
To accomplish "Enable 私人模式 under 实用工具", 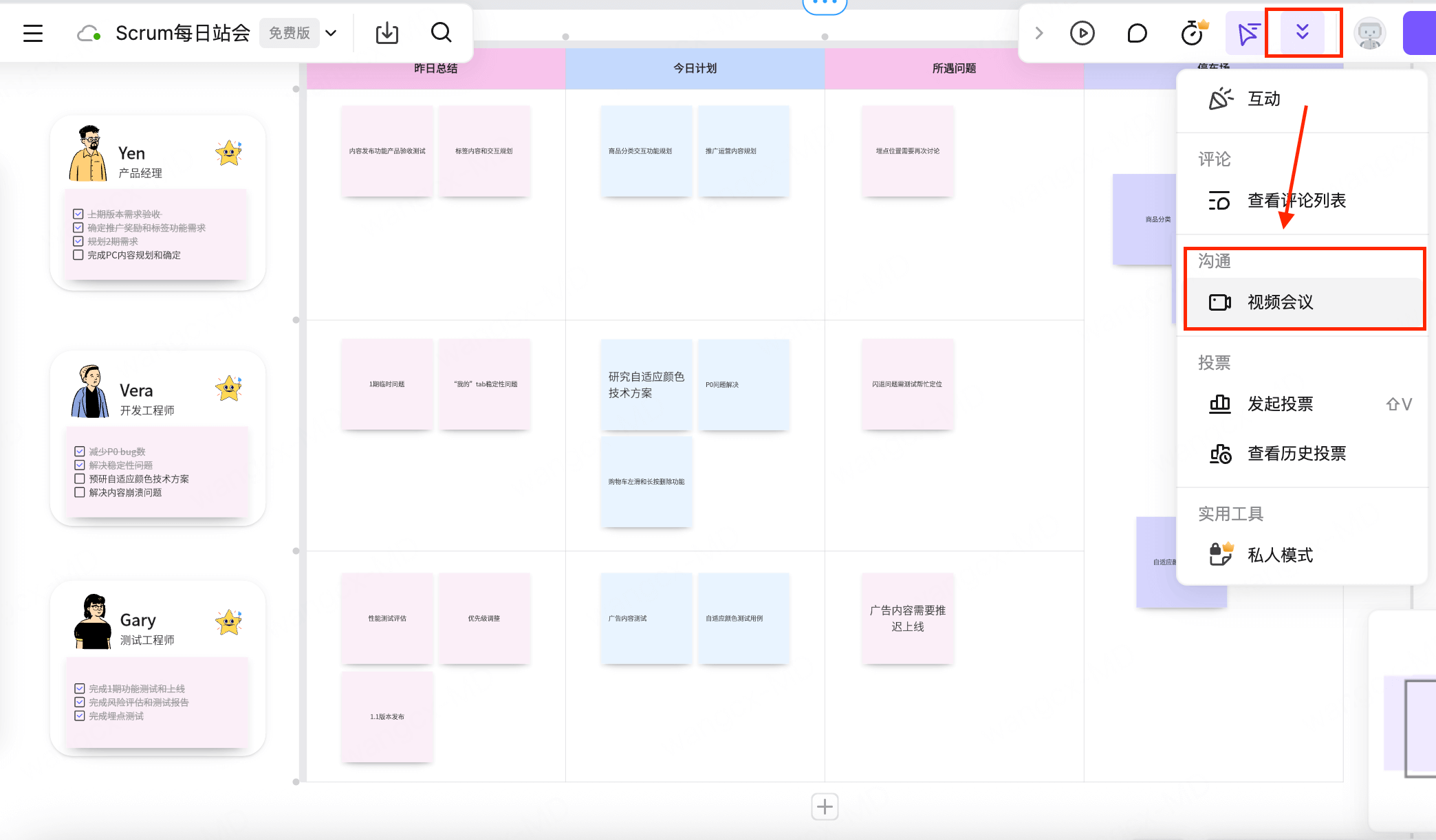I will click(1280, 555).
